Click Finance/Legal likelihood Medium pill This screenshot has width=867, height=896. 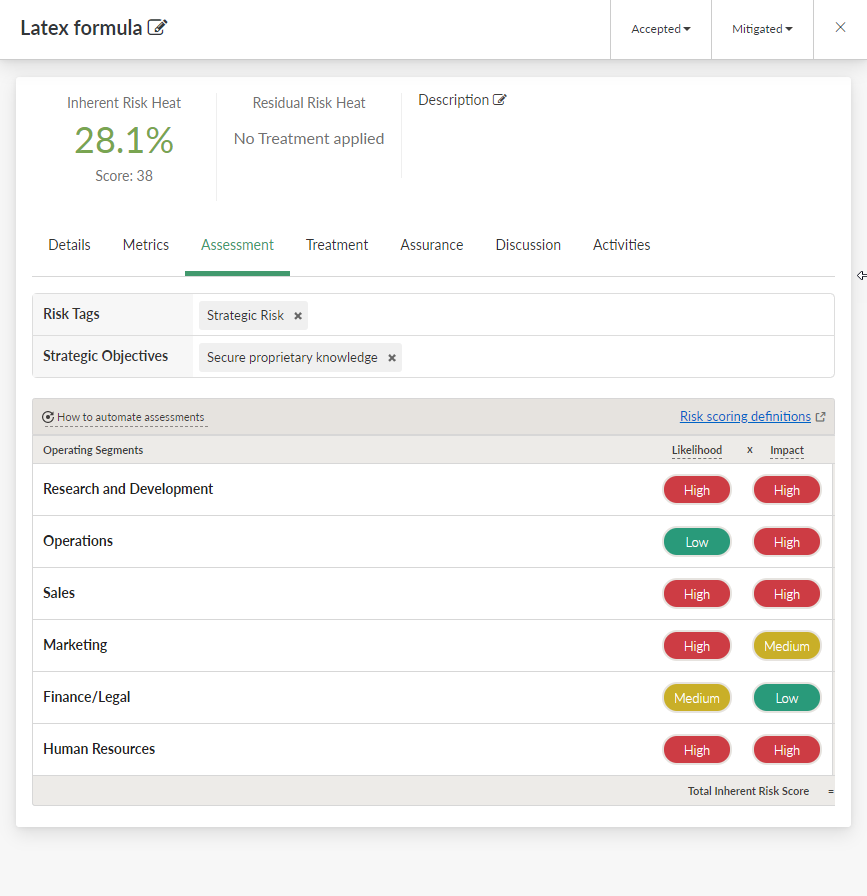696,698
